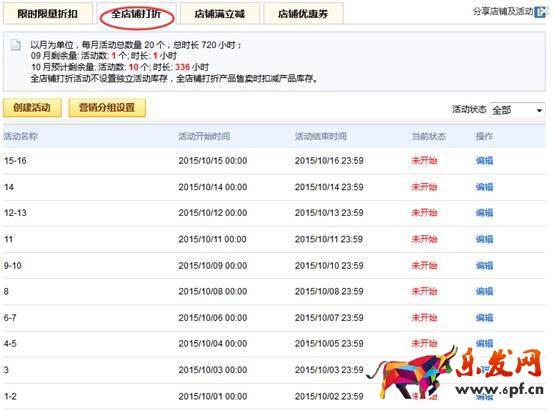Edit the activity named 8

[x=484, y=292]
